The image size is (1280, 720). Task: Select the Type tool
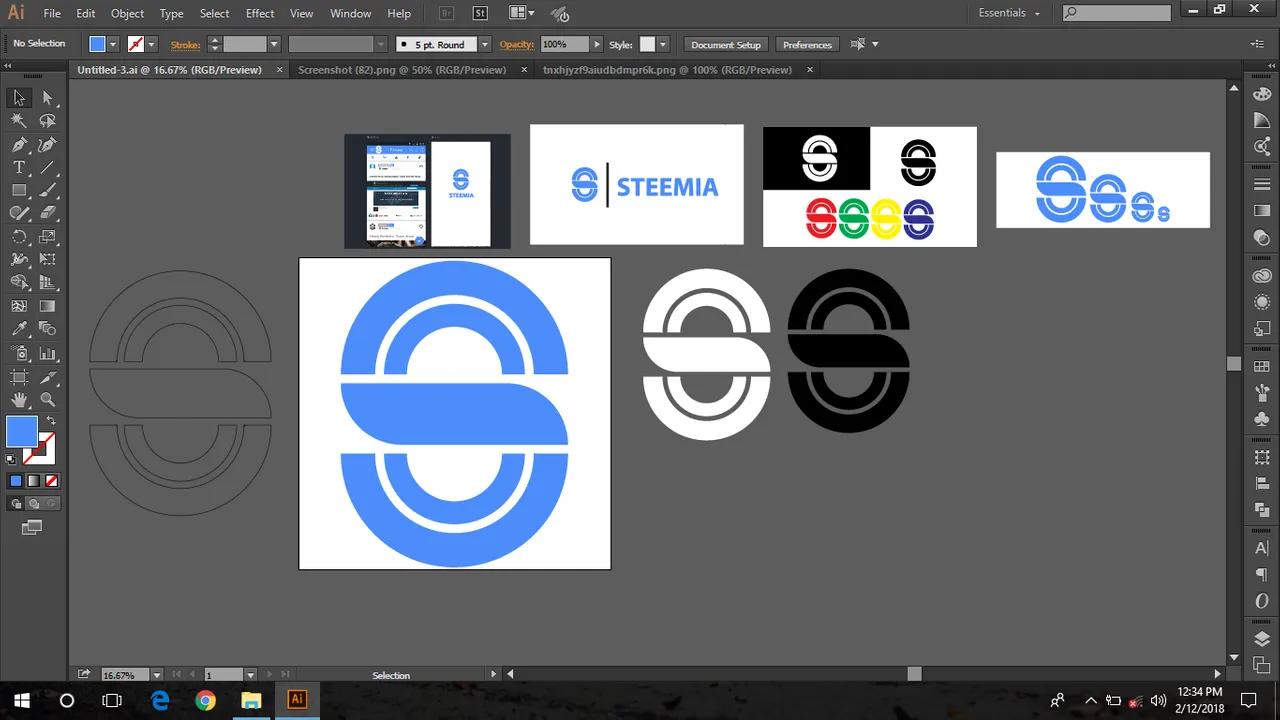pos(19,168)
